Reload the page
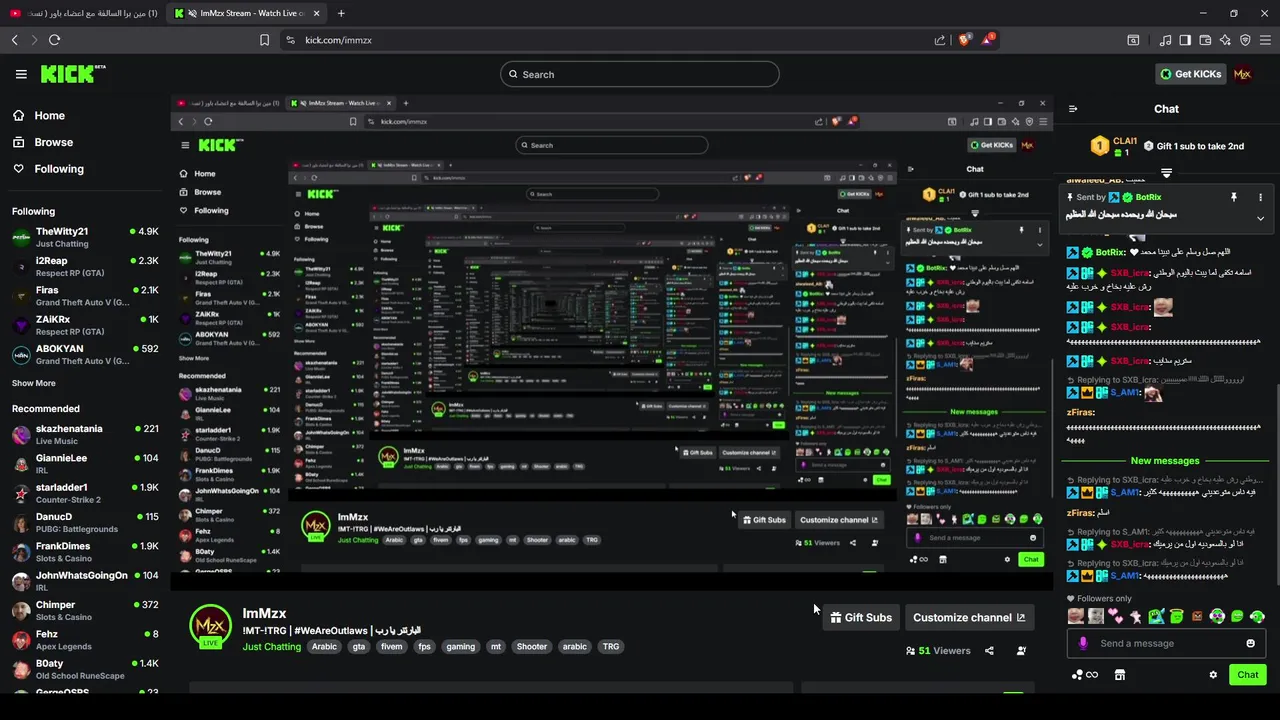1280x720 pixels. click(x=54, y=40)
